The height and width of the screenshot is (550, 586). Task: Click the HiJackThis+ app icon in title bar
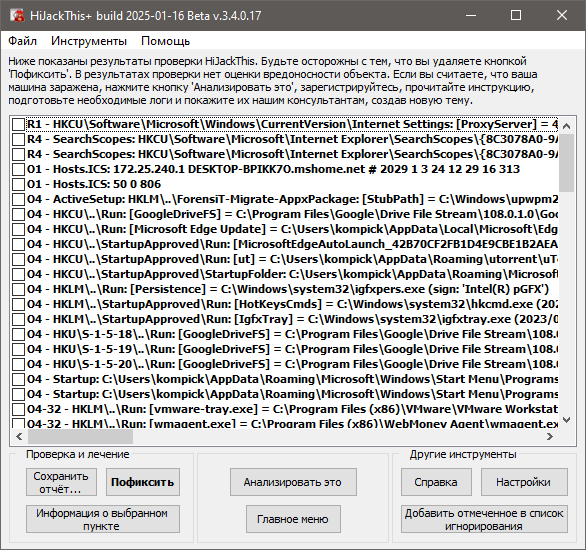pos(17,15)
